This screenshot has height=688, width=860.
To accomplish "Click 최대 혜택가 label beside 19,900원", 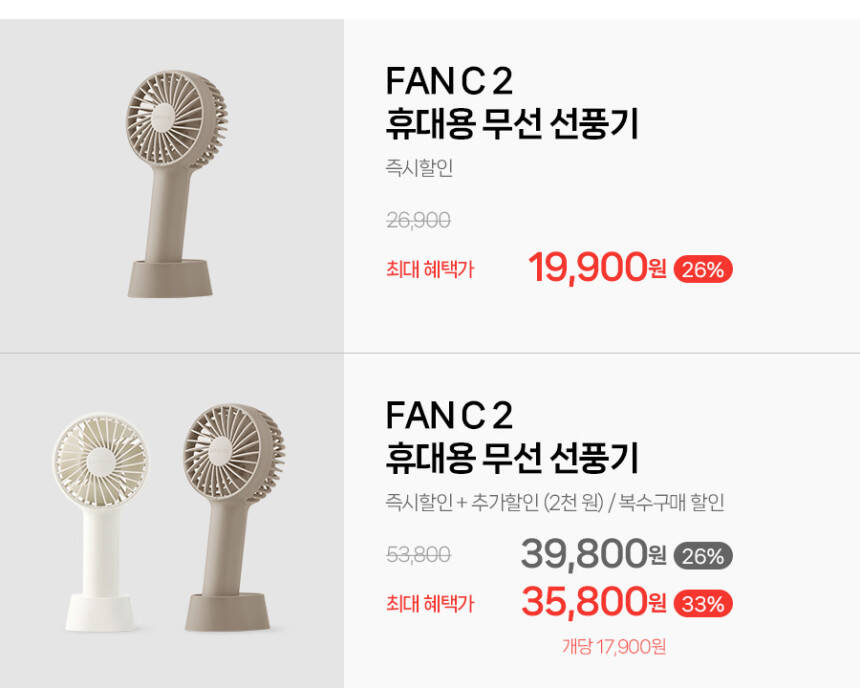I will (430, 268).
